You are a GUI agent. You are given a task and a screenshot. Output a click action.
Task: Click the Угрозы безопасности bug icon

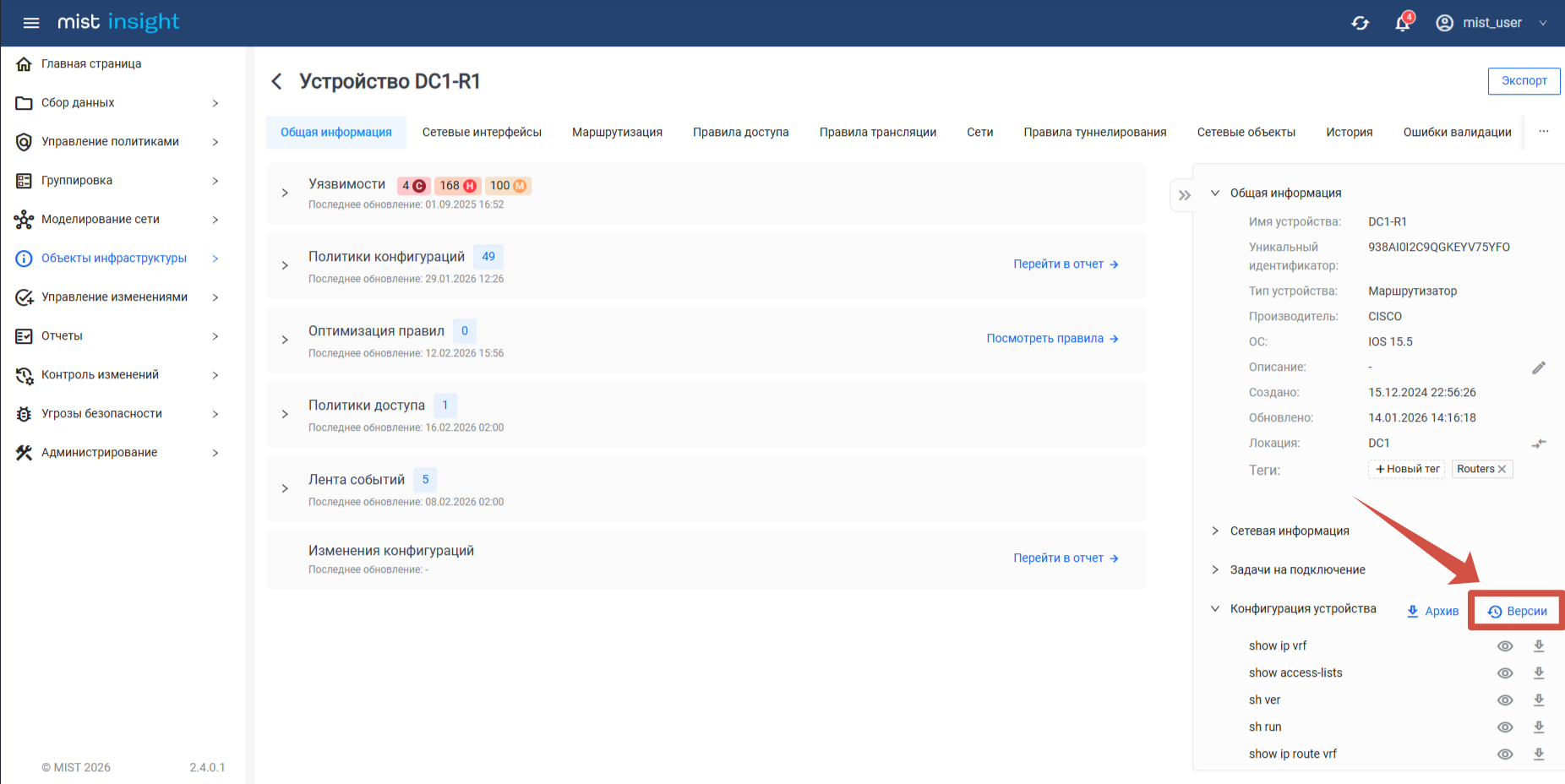click(x=24, y=414)
